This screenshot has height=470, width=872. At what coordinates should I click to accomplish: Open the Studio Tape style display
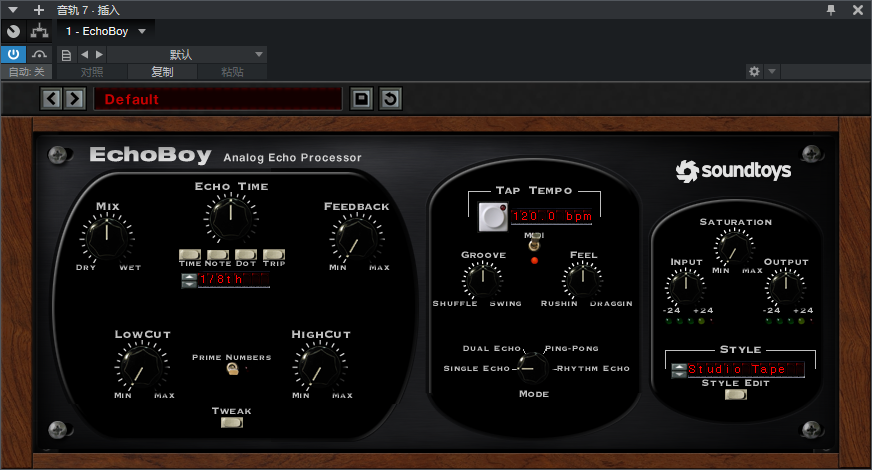pyautogui.click(x=746, y=369)
